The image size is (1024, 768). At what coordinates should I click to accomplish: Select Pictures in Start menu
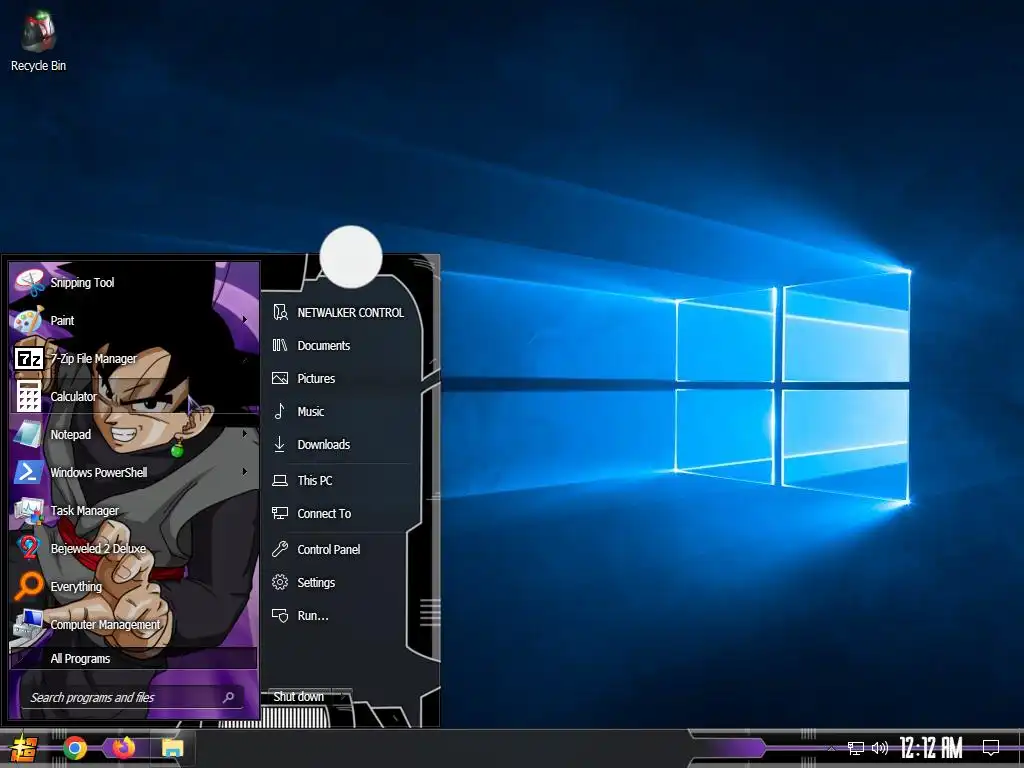click(316, 378)
